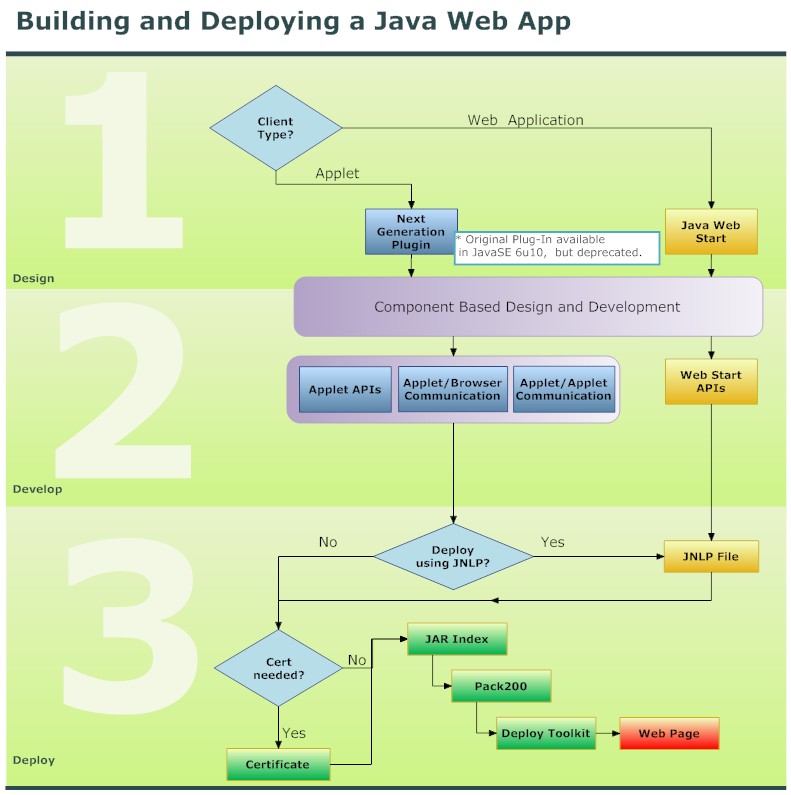Click the Web Start APIs box

[711, 381]
